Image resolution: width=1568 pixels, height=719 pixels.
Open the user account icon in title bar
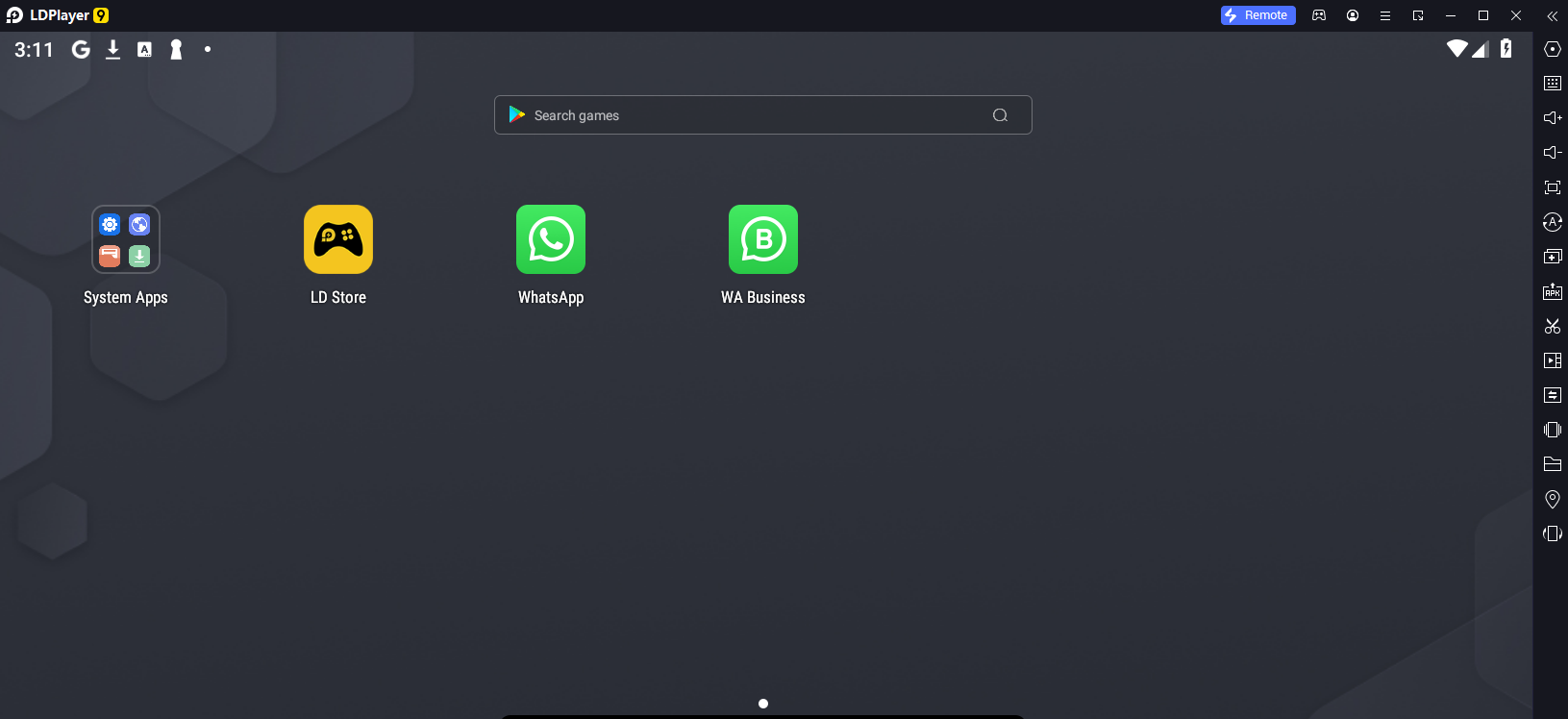[x=1353, y=15]
